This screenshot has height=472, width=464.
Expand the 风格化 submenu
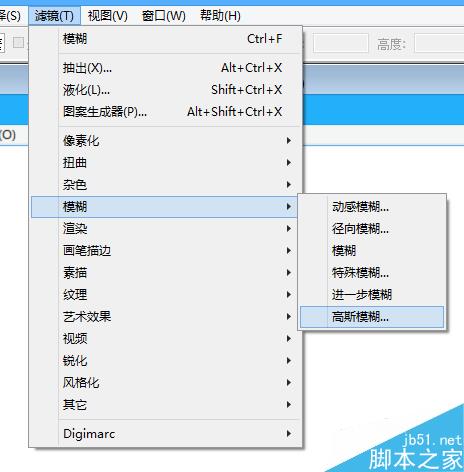click(166, 383)
